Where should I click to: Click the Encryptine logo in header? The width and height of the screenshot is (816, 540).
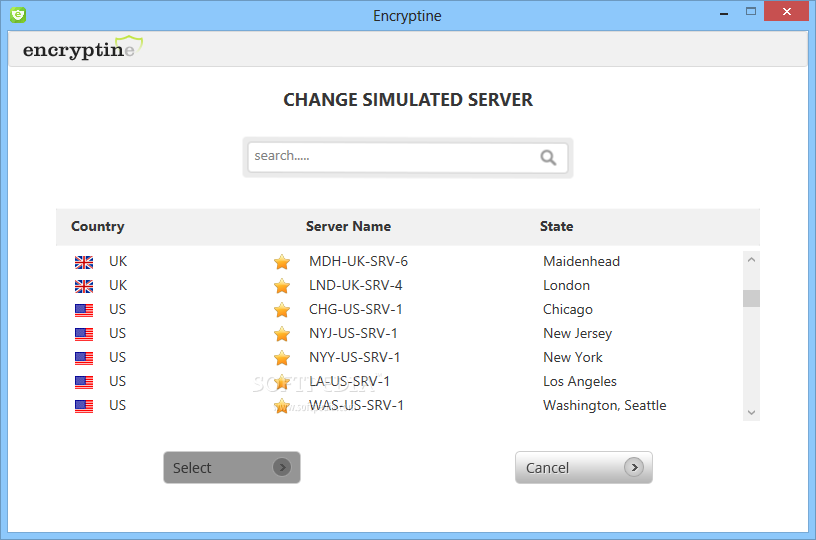coord(82,48)
